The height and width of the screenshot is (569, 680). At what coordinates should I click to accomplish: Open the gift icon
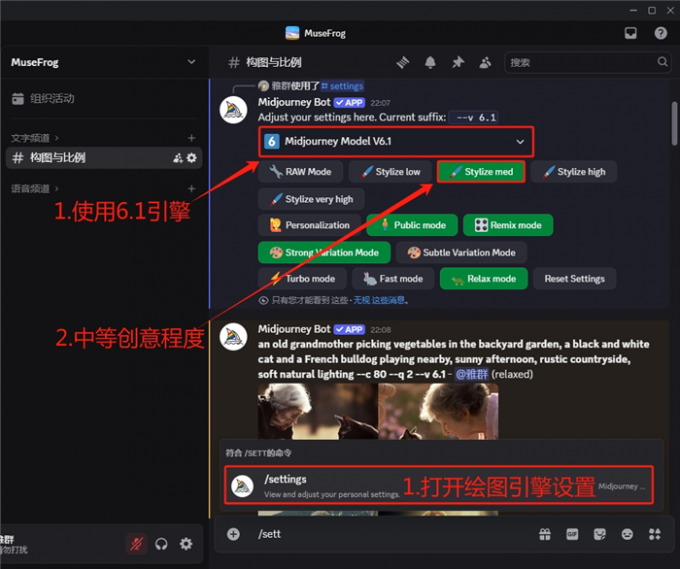tap(545, 534)
